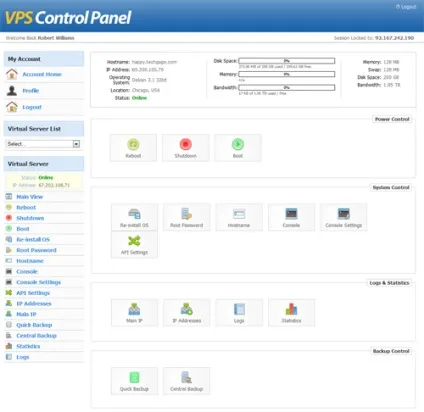The width and height of the screenshot is (424, 412).
Task: Open the API Settings tile
Action: click(134, 244)
